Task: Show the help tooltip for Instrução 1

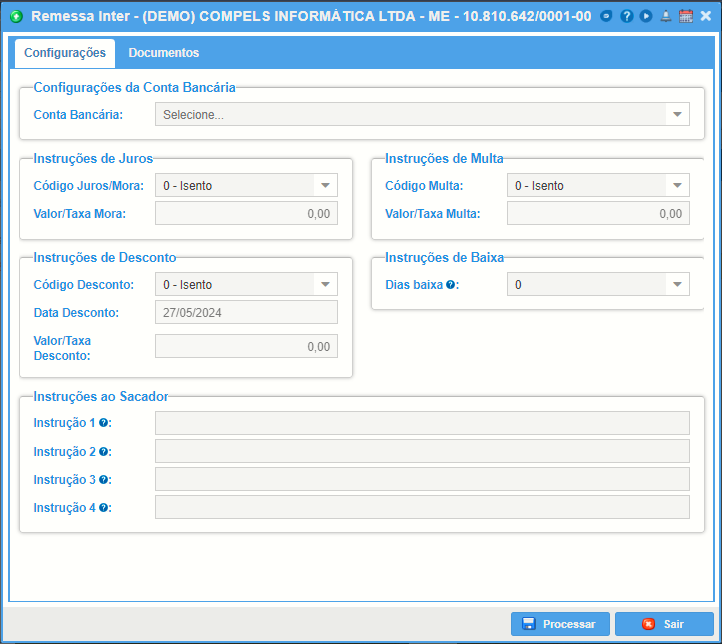Action: click(104, 423)
